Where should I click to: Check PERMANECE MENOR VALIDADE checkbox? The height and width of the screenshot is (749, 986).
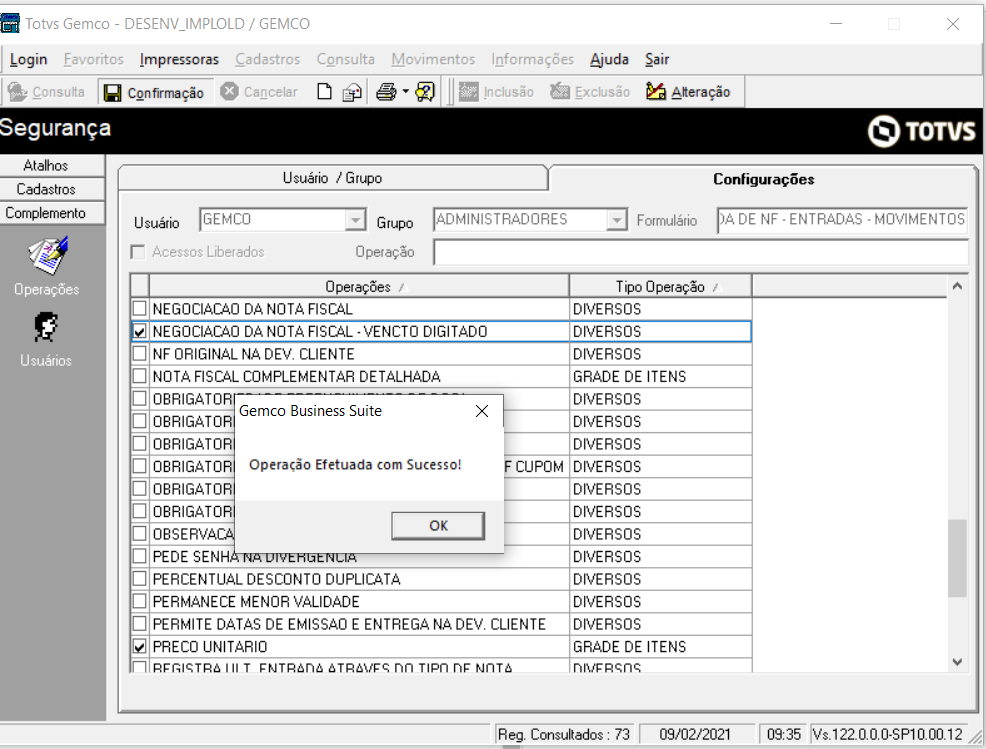pyautogui.click(x=140, y=601)
